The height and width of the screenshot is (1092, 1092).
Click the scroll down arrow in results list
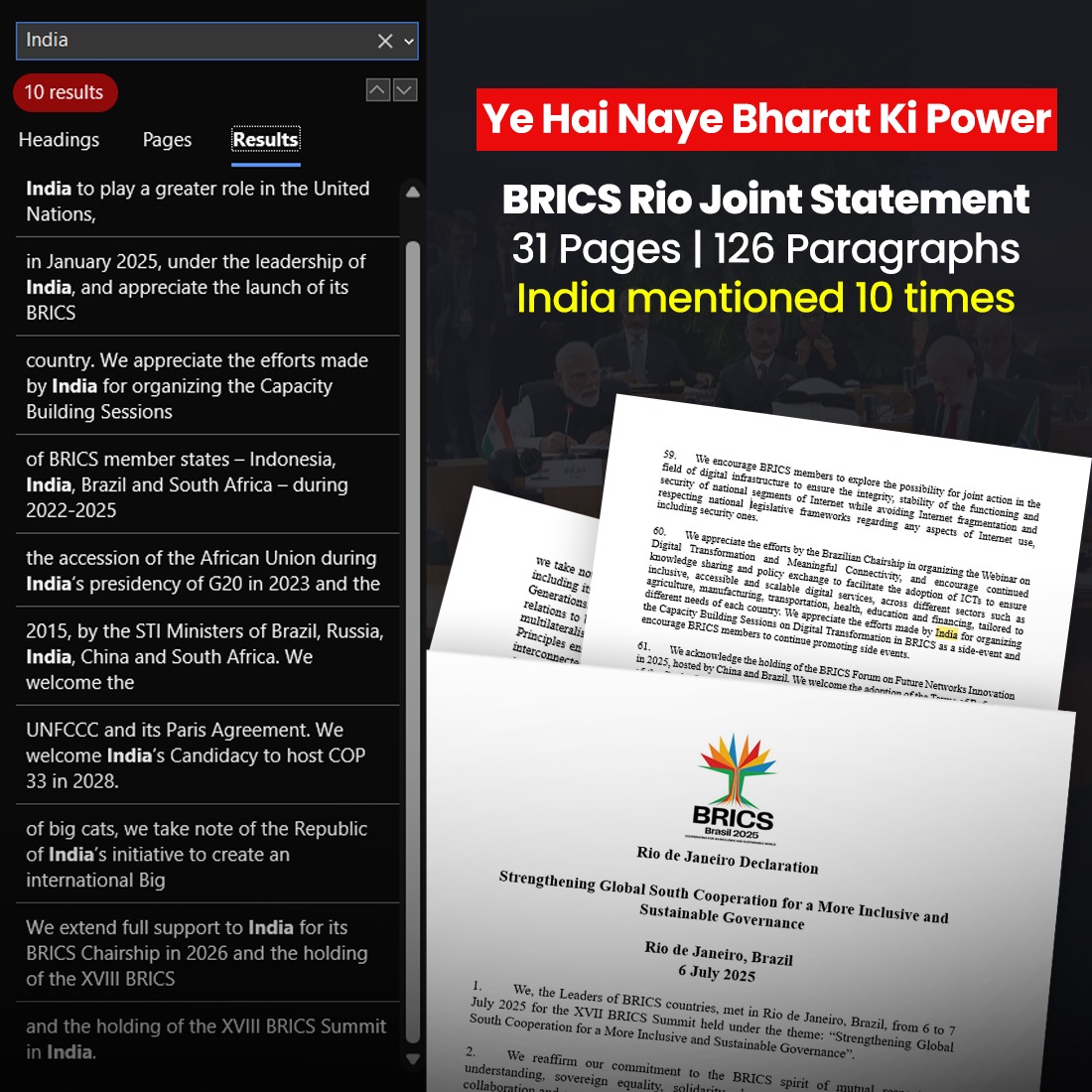click(412, 1059)
